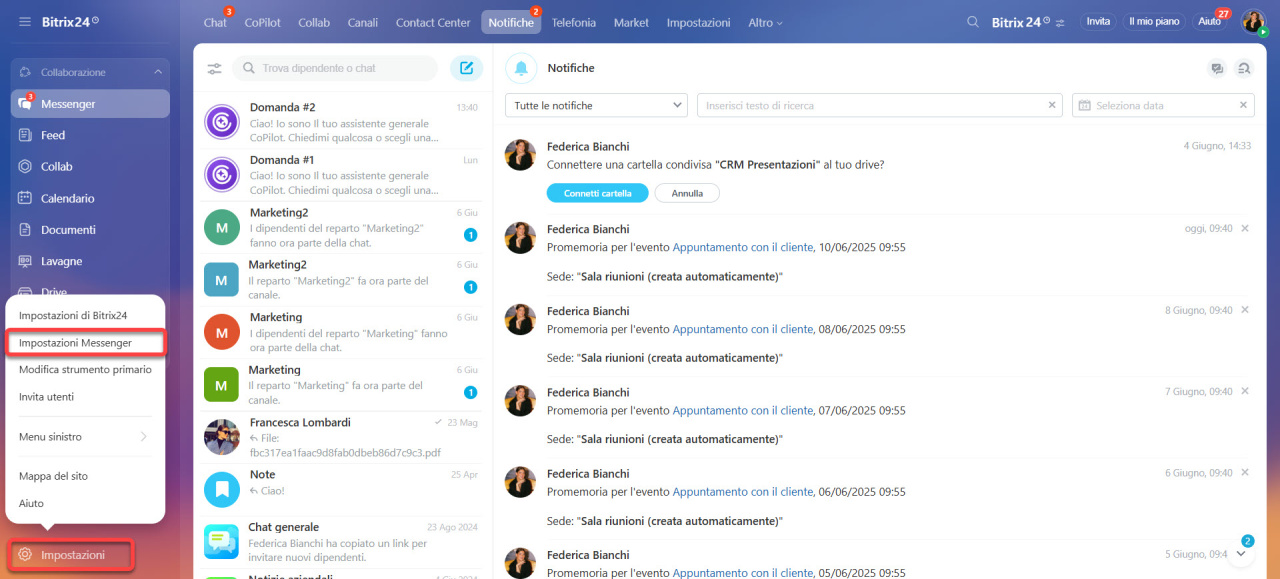Click the Invita button in header

click(x=1098, y=21)
